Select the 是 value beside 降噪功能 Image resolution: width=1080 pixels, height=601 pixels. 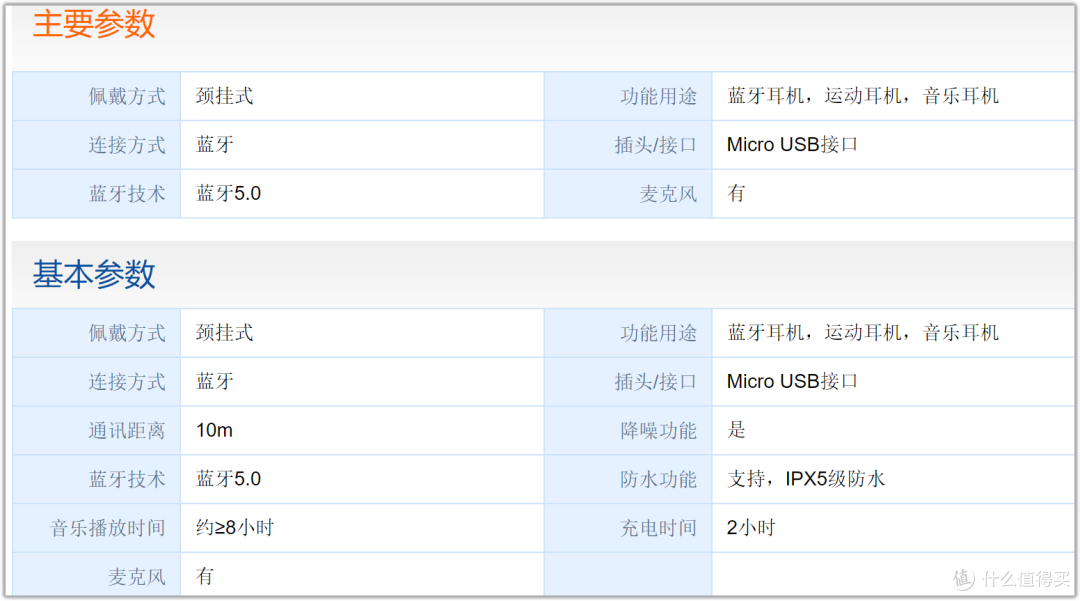pos(736,430)
